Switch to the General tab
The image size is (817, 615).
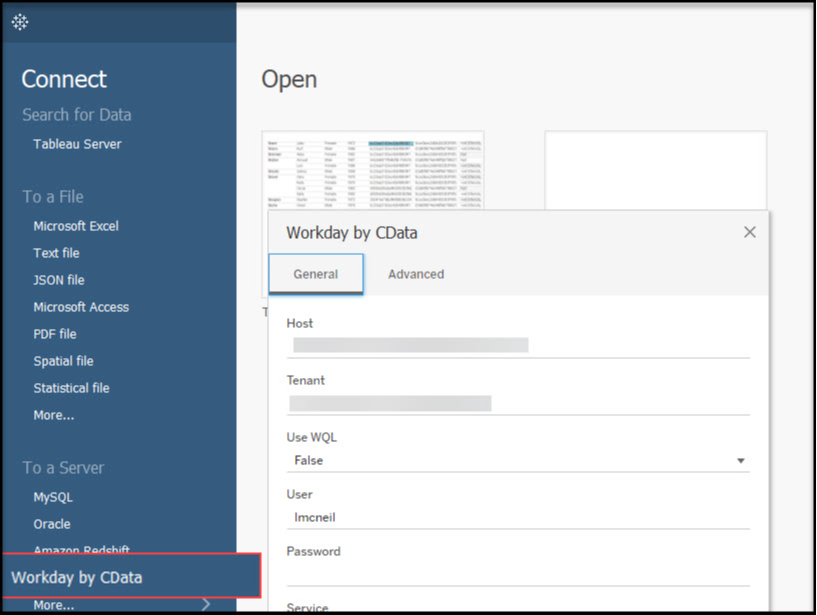coord(316,274)
